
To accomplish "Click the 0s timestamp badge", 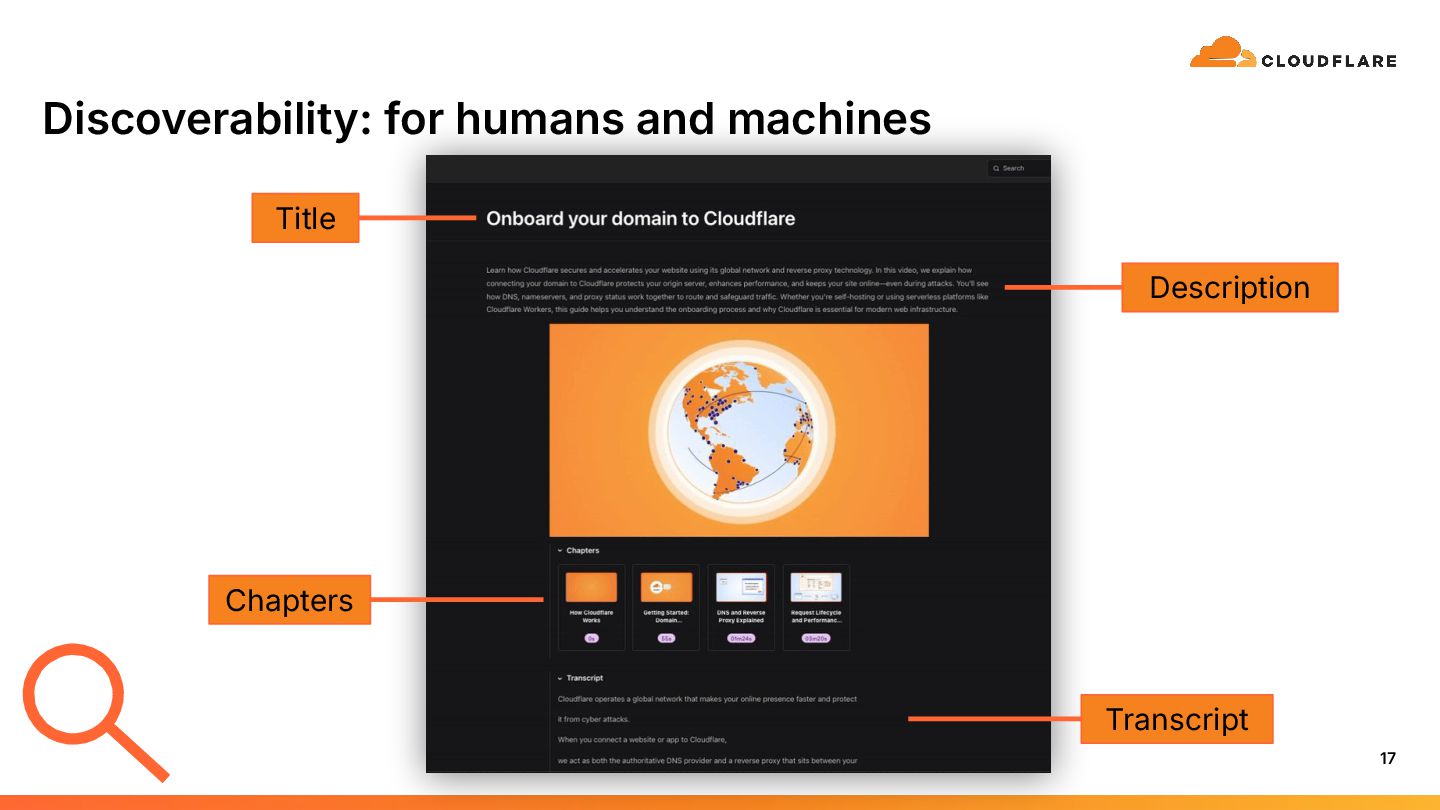I will point(591,638).
